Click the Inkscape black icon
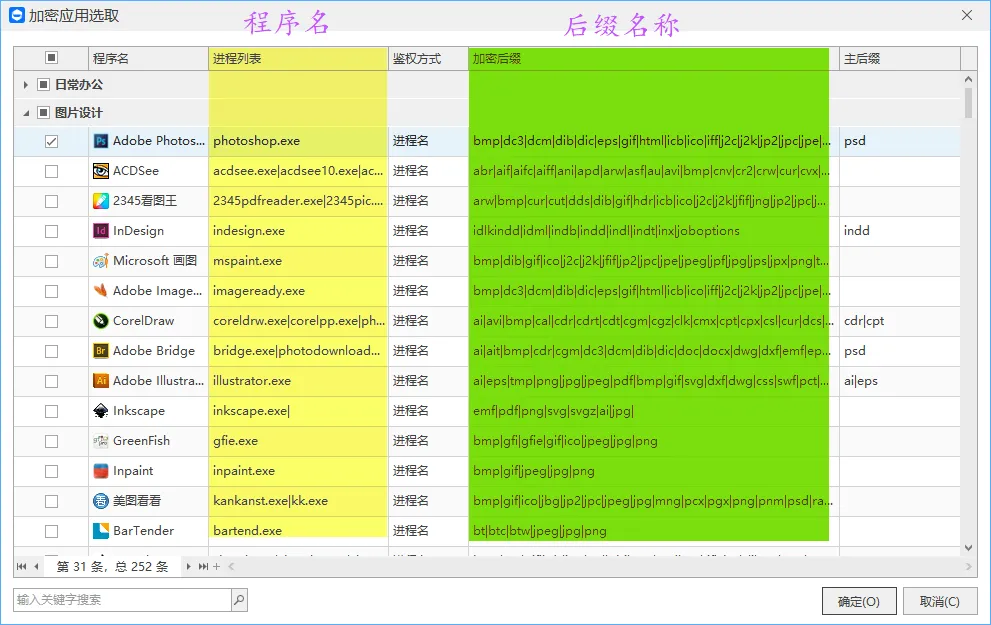This screenshot has width=991, height=625. pos(100,411)
